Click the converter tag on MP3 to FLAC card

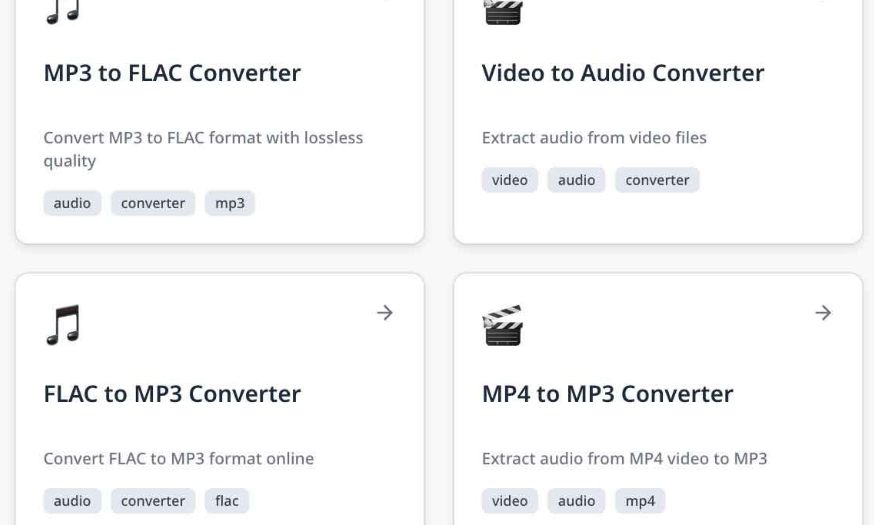coord(153,203)
